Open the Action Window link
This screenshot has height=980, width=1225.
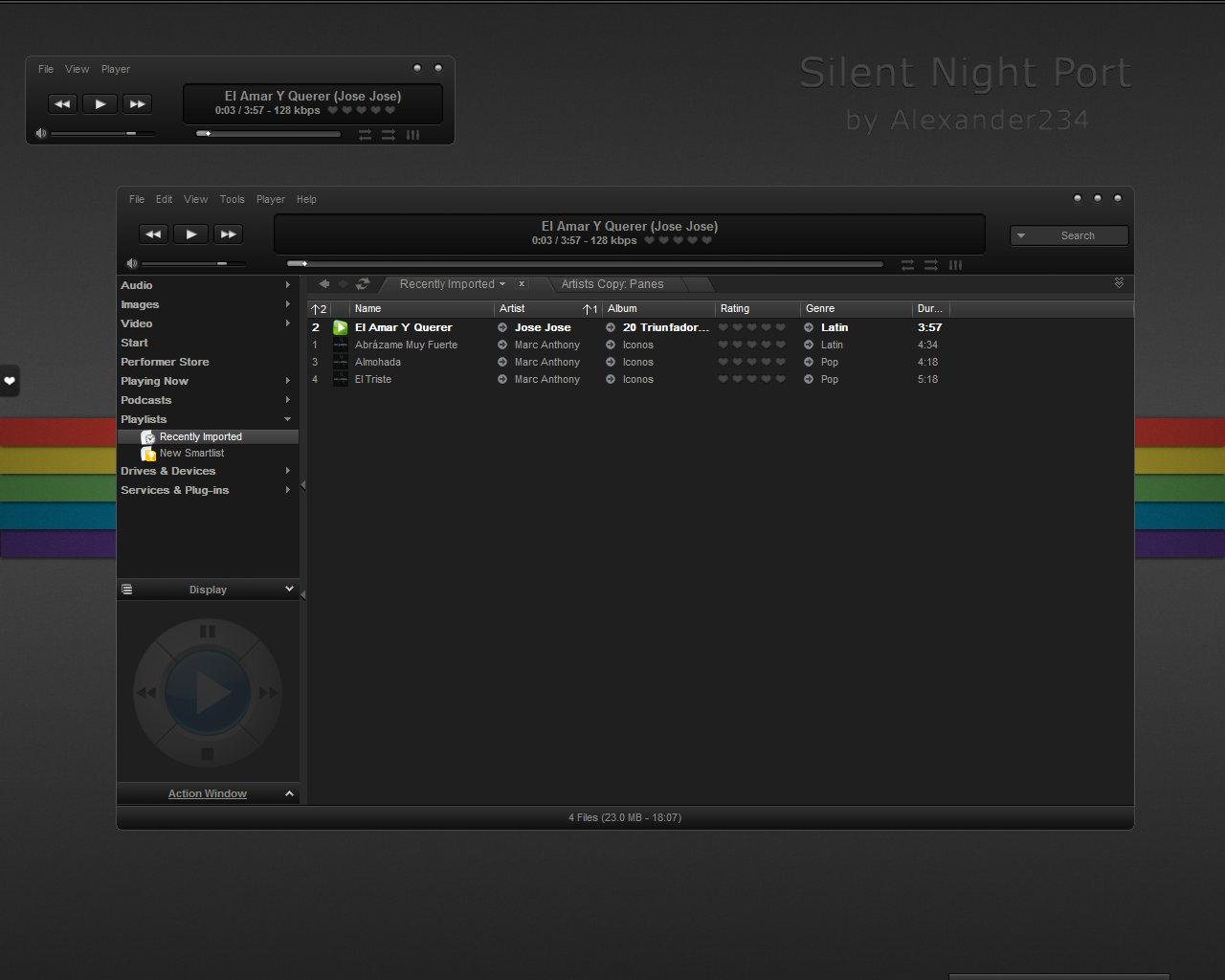208,793
